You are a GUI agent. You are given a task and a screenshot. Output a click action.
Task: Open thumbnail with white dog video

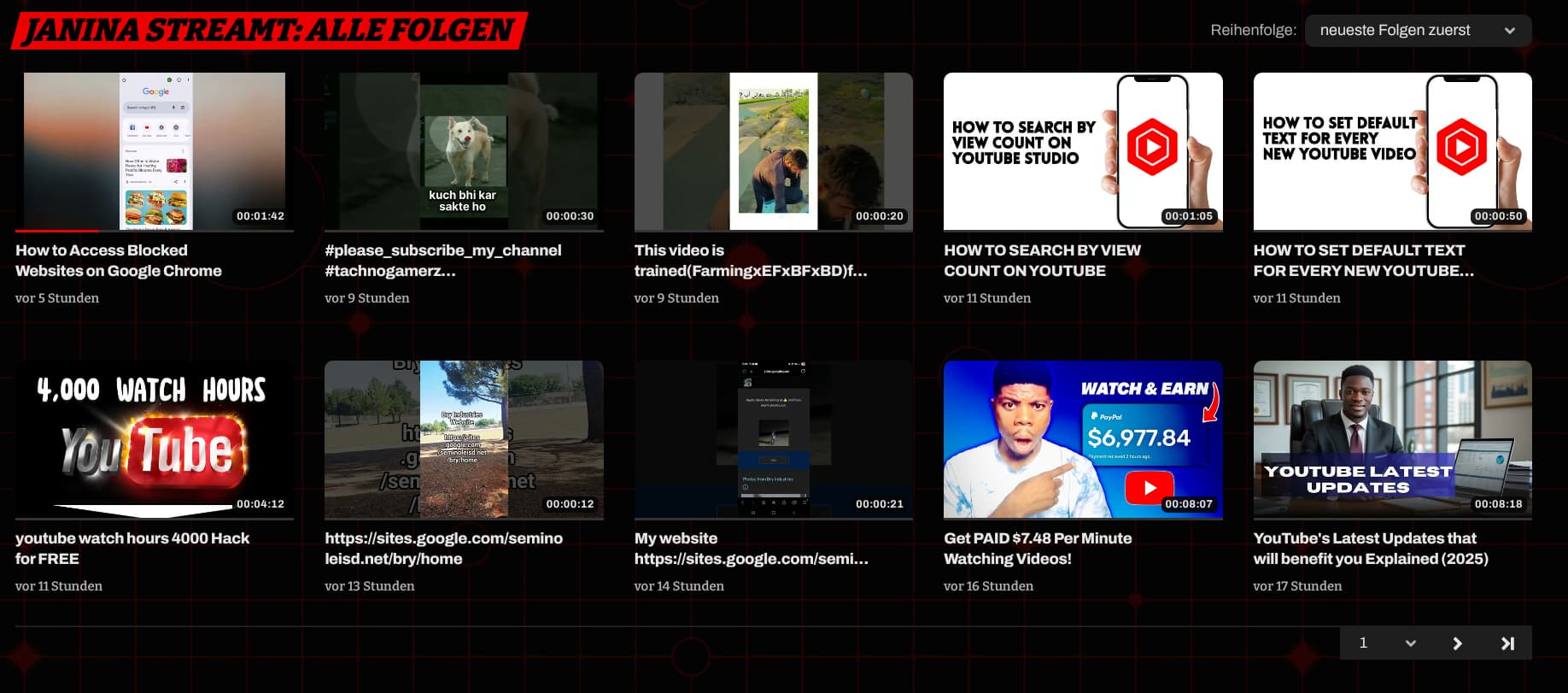tap(464, 151)
